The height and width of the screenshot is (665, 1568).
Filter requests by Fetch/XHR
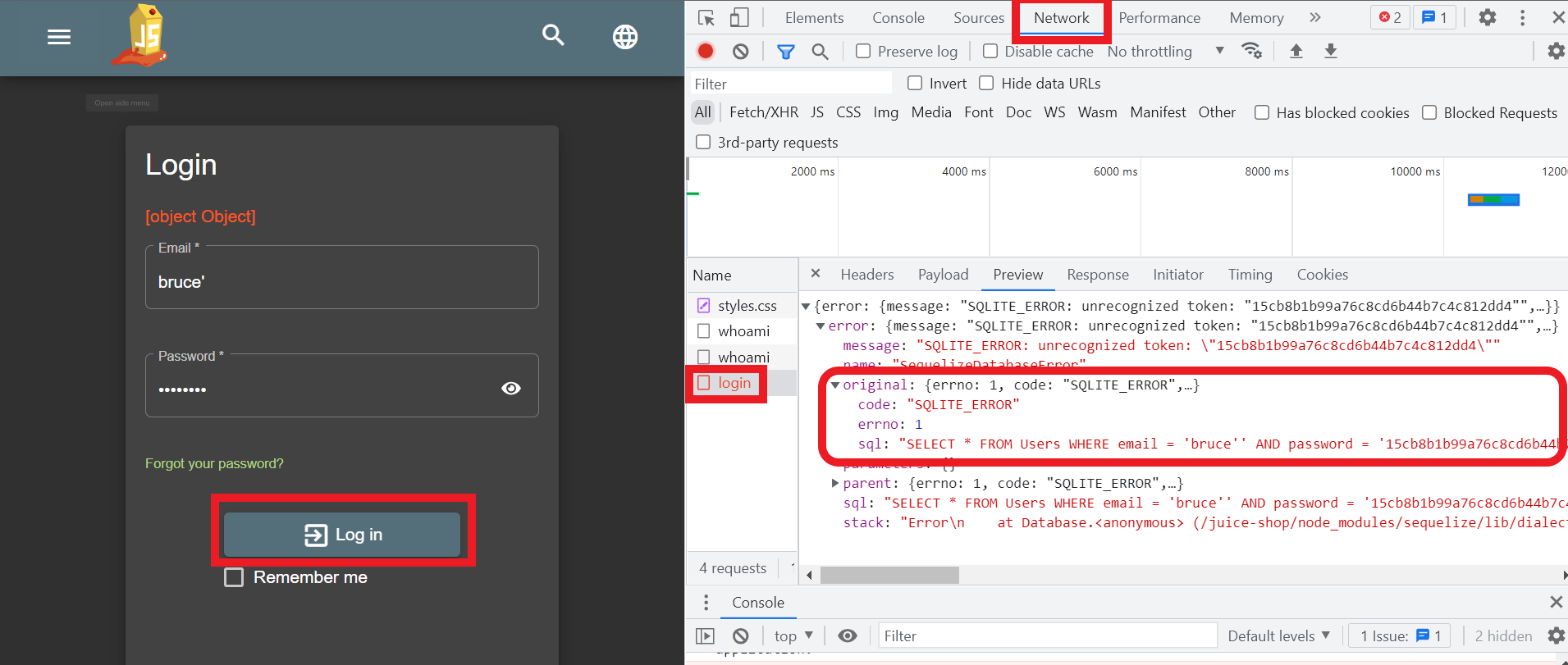(763, 112)
